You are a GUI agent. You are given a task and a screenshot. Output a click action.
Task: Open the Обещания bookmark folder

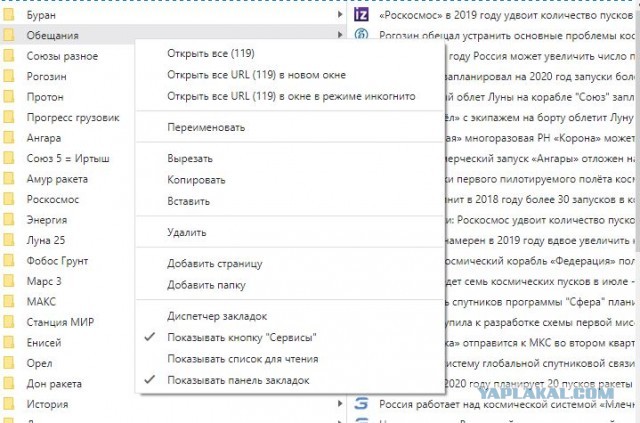52,36
